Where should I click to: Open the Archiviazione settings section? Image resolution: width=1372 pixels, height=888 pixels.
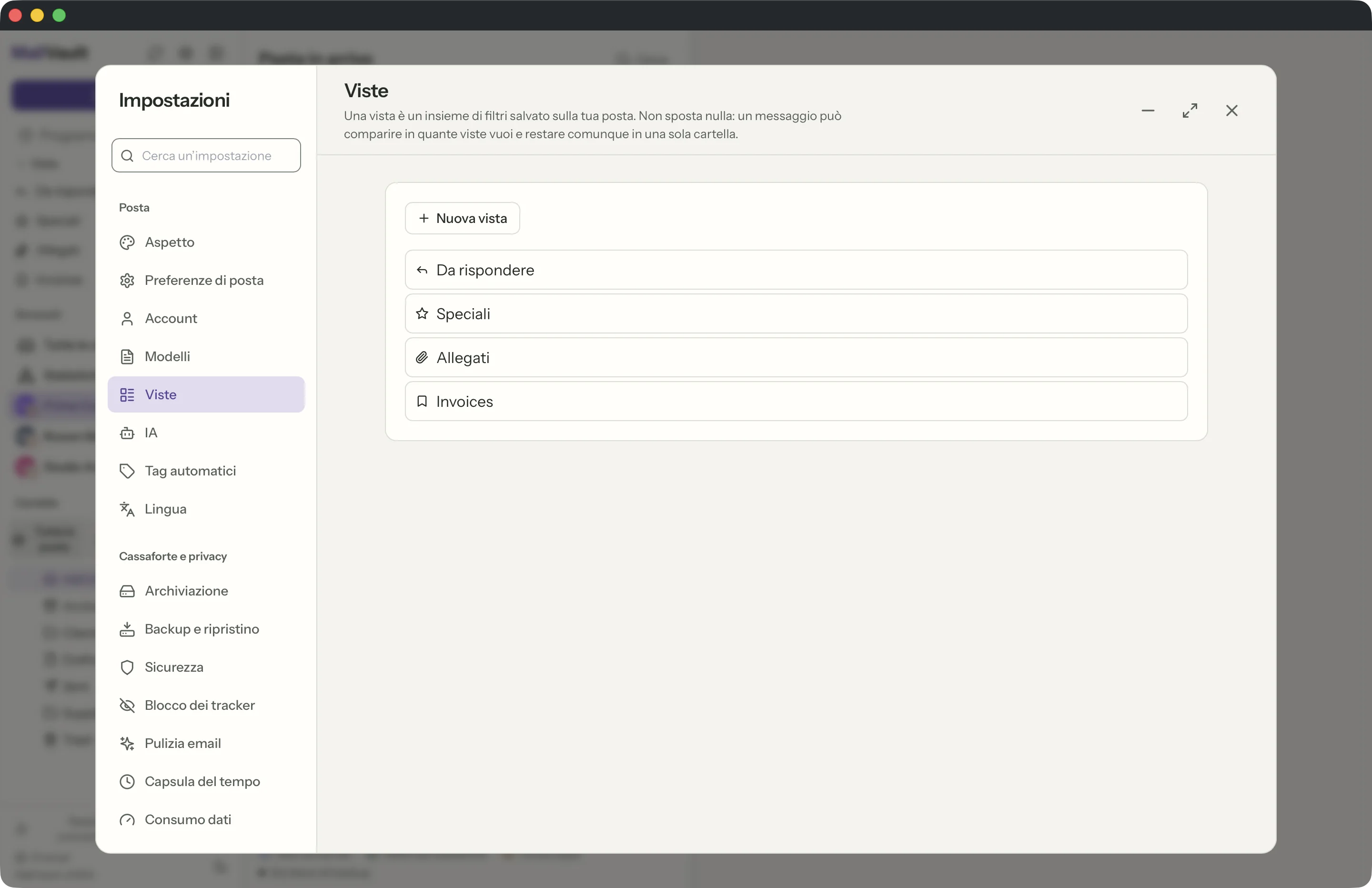(x=206, y=590)
